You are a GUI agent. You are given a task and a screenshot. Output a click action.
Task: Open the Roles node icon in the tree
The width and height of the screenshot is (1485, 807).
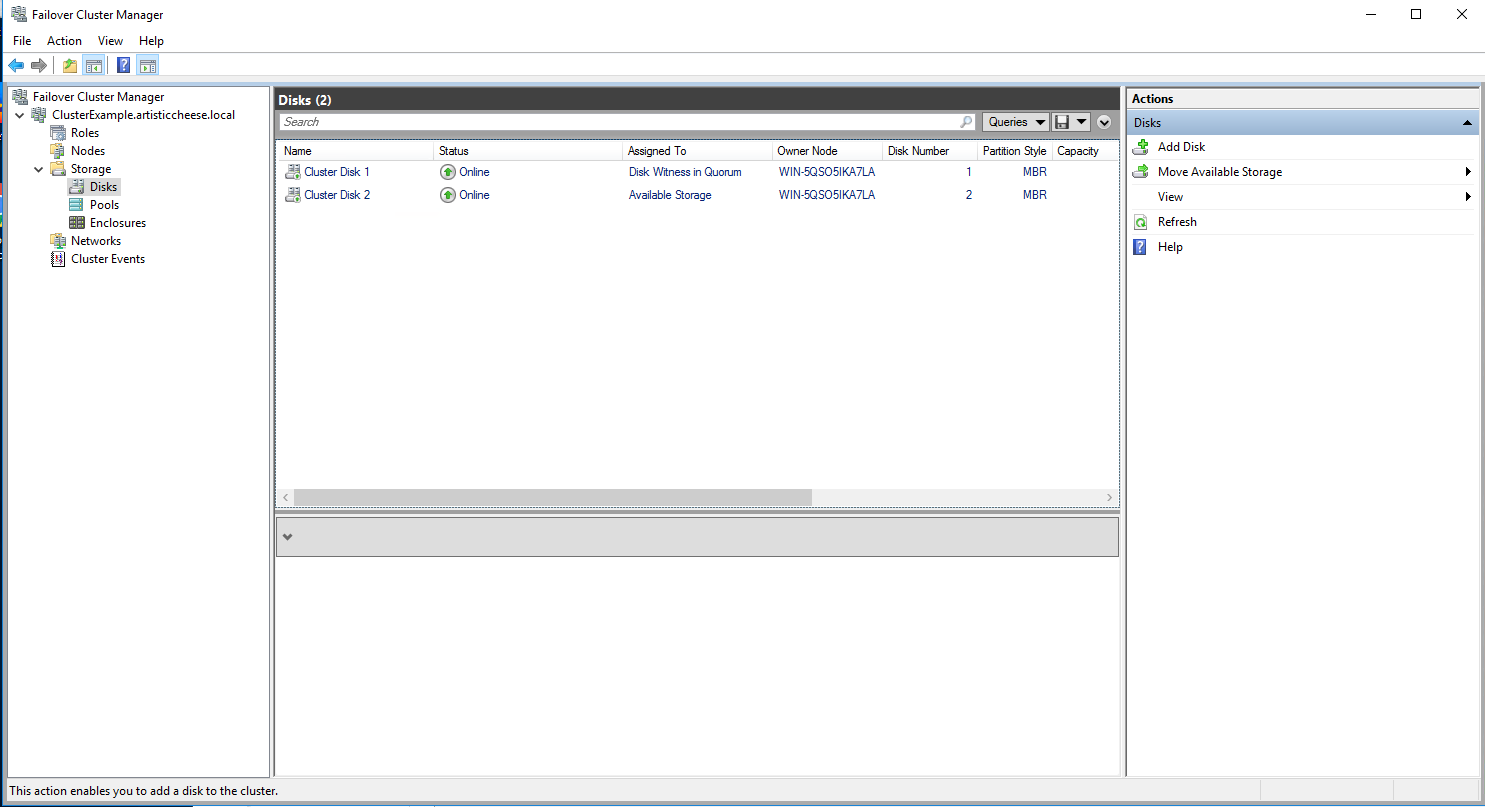pos(58,133)
